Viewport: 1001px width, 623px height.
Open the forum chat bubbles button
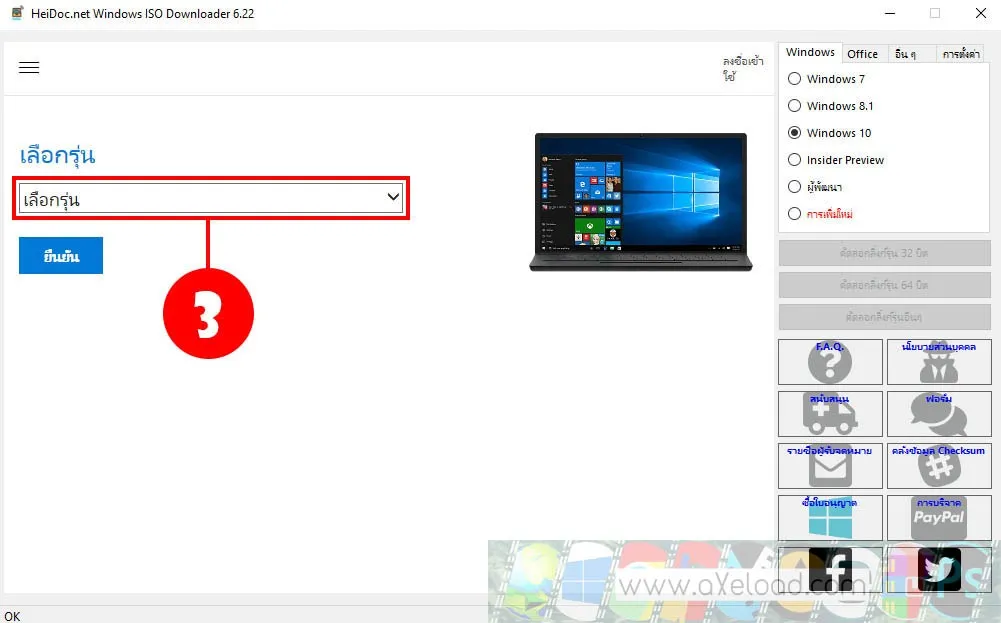tap(938, 414)
